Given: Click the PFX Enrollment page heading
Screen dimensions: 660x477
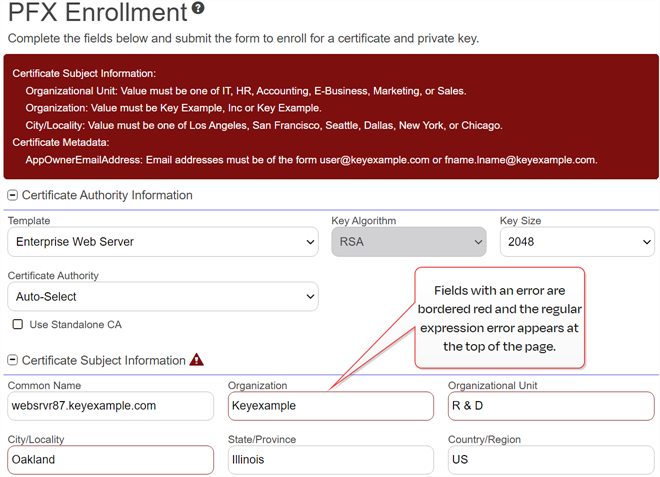Looking at the screenshot, I should 97,13.
